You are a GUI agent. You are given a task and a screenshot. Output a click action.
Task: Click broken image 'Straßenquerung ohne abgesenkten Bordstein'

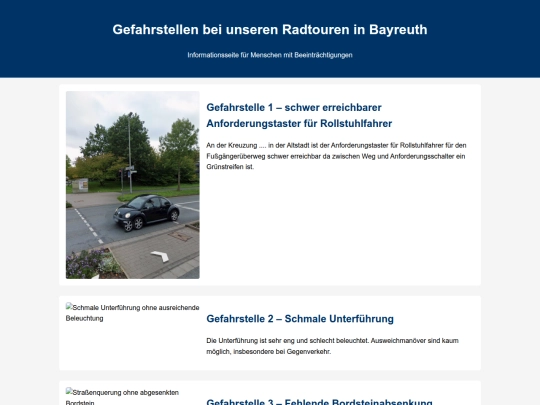click(x=122, y=396)
